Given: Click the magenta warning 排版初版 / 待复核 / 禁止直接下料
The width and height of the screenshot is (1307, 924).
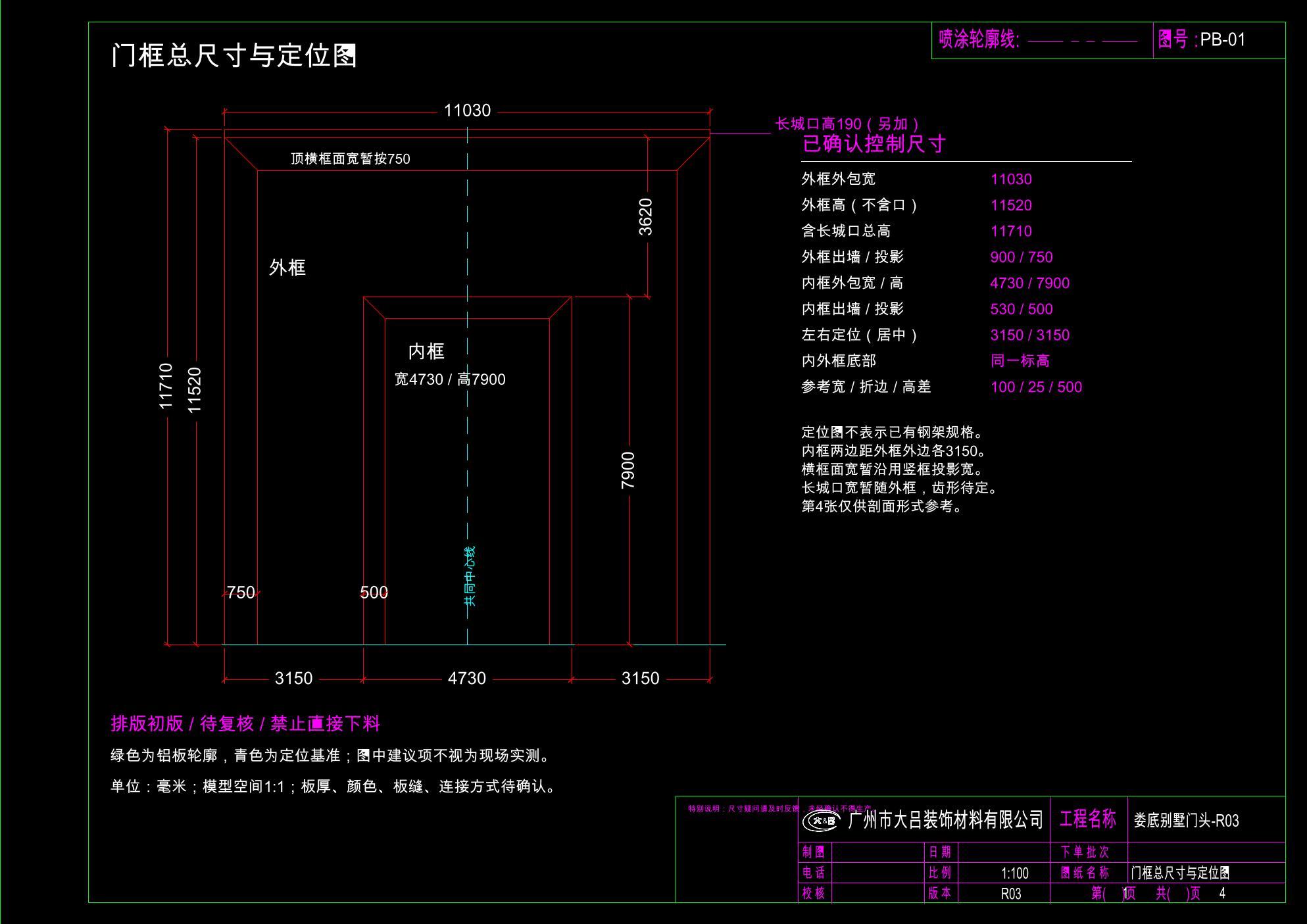Looking at the screenshot, I should coord(245,724).
